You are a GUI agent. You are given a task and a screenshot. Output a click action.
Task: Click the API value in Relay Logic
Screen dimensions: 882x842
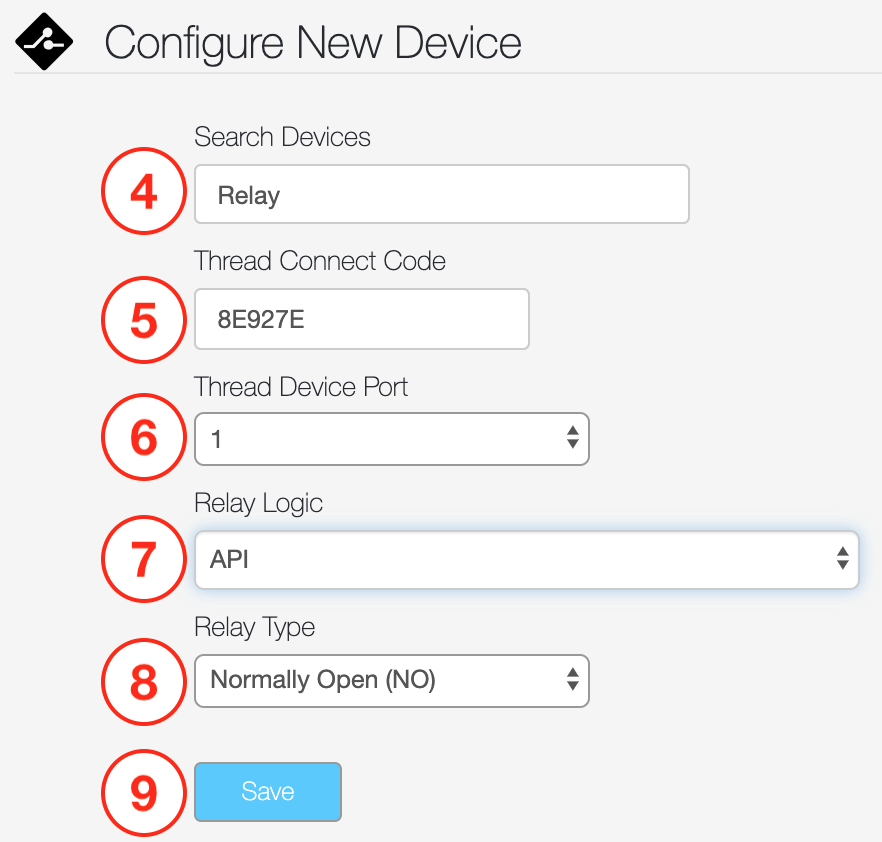(228, 560)
